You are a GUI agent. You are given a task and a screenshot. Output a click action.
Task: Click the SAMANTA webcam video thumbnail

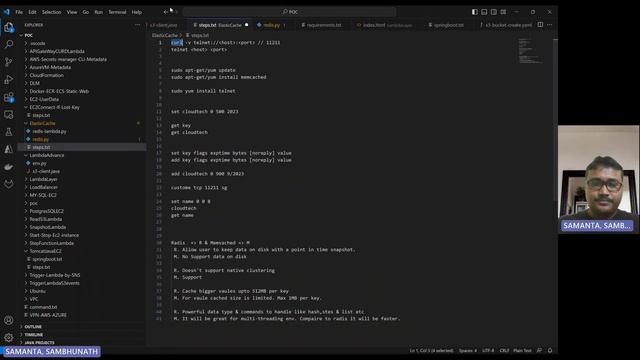[598, 179]
